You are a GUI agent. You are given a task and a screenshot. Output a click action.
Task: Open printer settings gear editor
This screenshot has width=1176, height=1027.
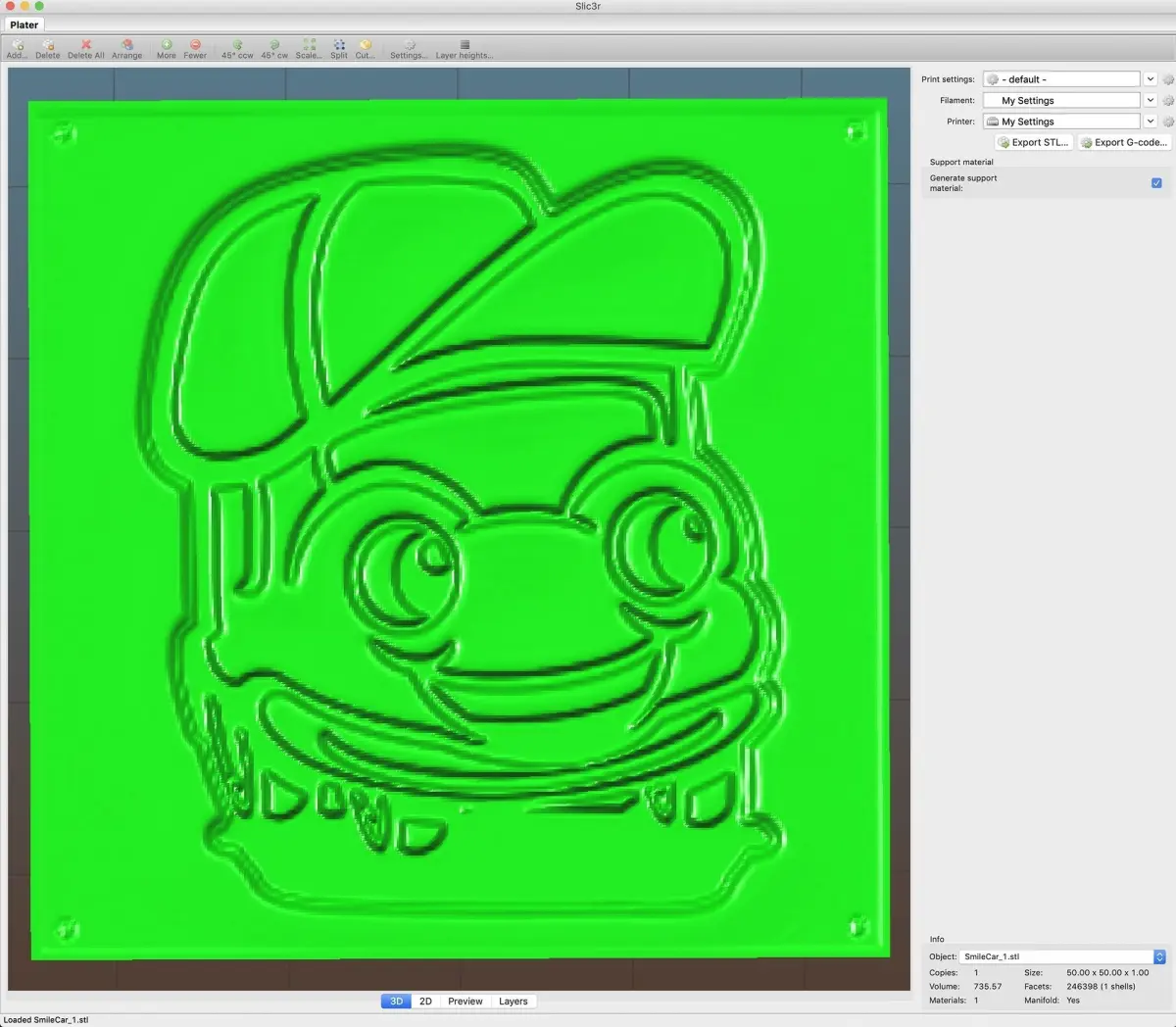click(x=1168, y=122)
